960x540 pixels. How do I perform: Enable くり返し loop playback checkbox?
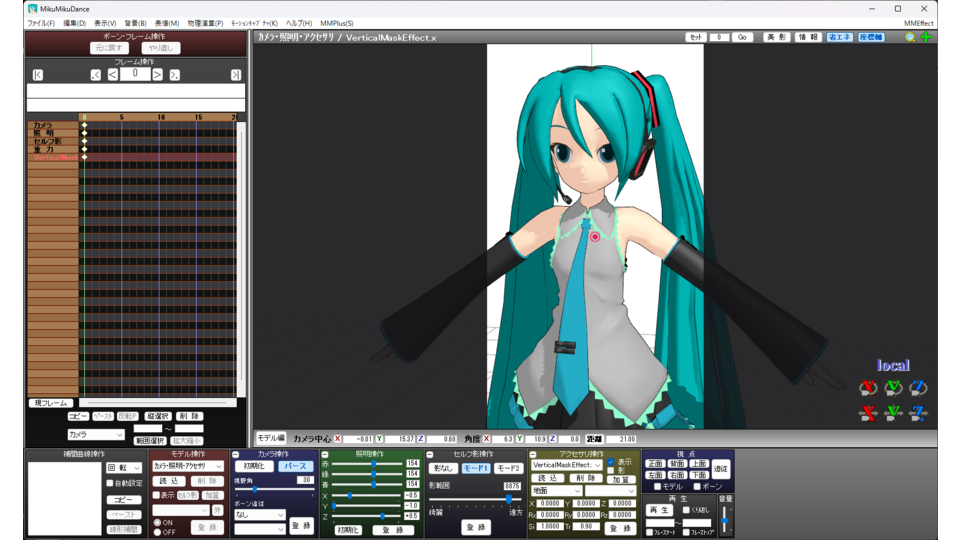686,510
